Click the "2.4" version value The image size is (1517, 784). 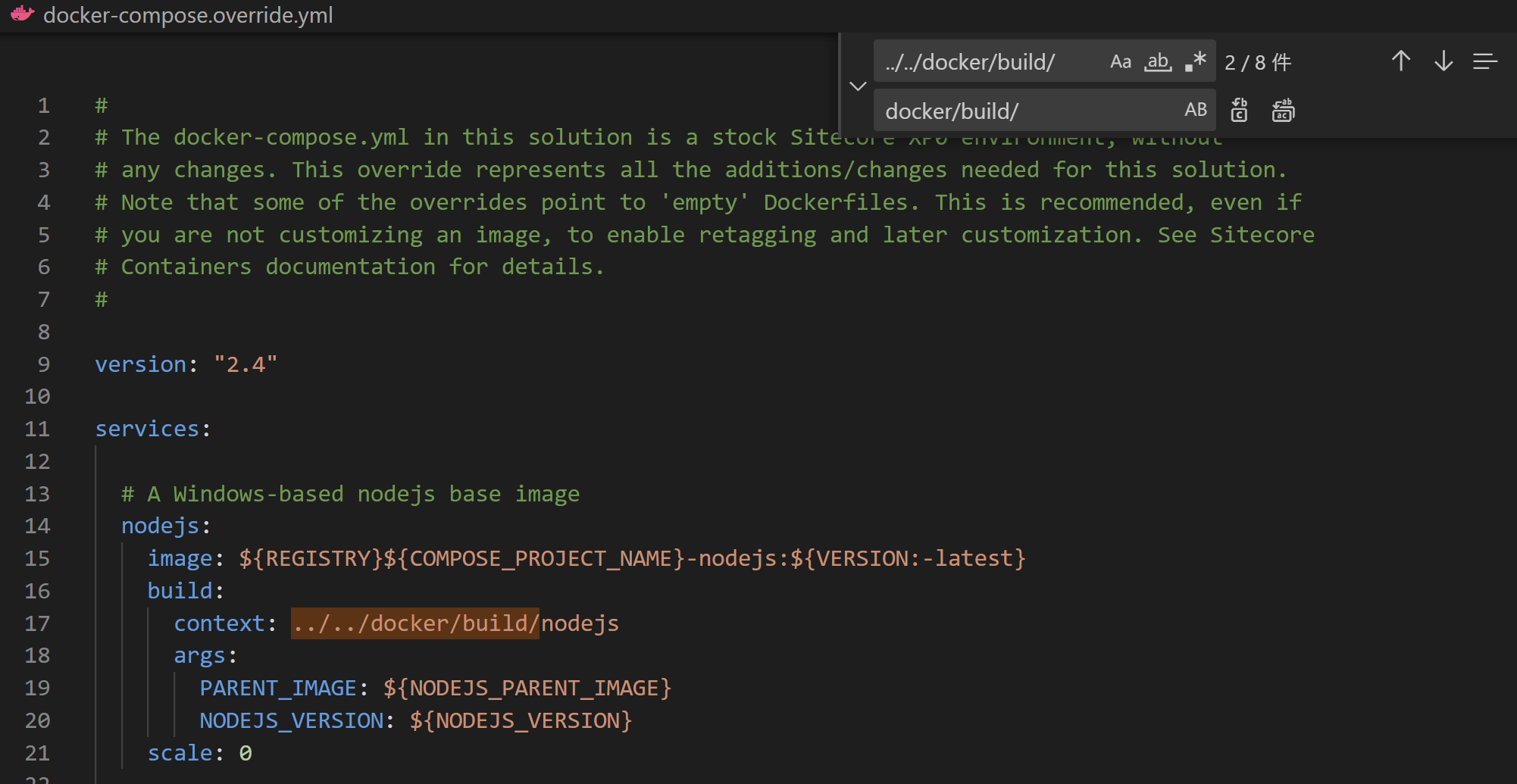coord(246,364)
